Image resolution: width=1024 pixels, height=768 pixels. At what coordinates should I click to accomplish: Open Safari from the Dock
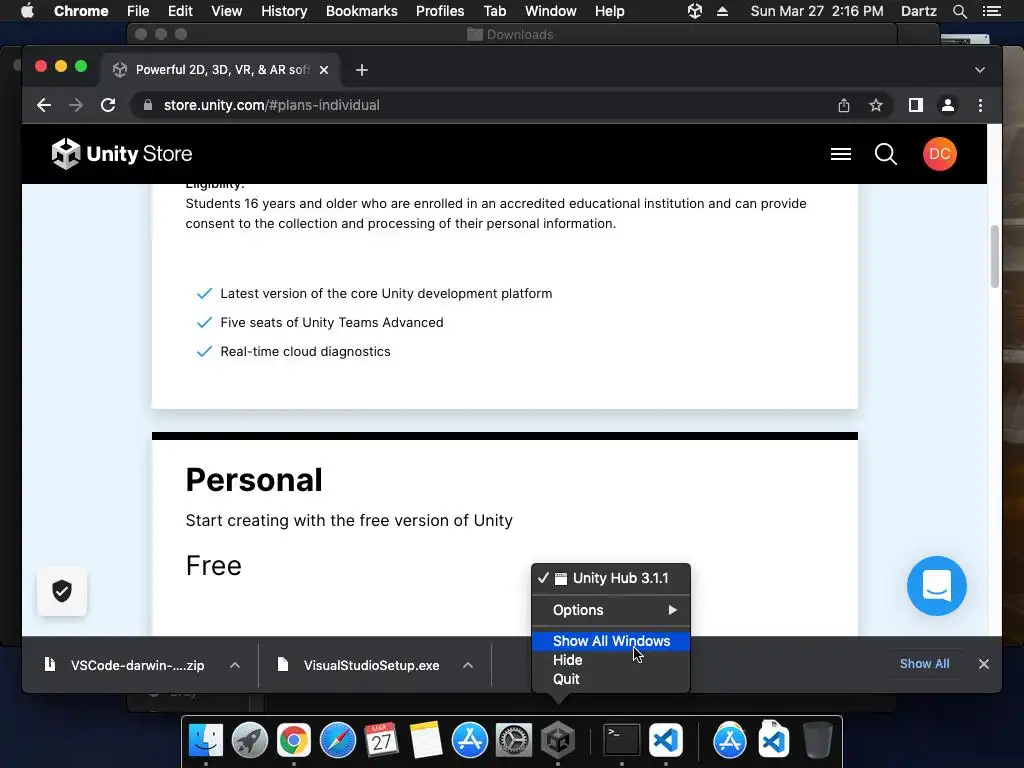338,740
